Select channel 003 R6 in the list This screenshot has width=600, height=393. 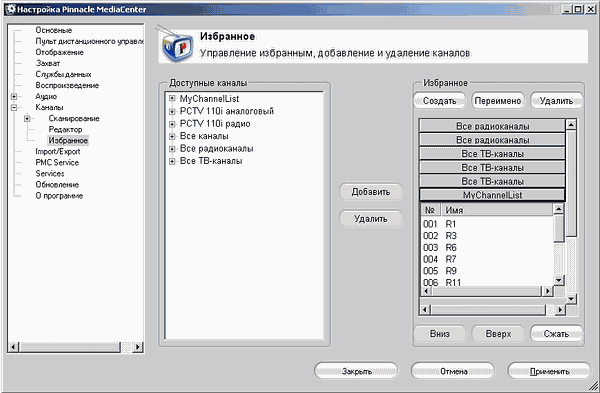coord(487,248)
